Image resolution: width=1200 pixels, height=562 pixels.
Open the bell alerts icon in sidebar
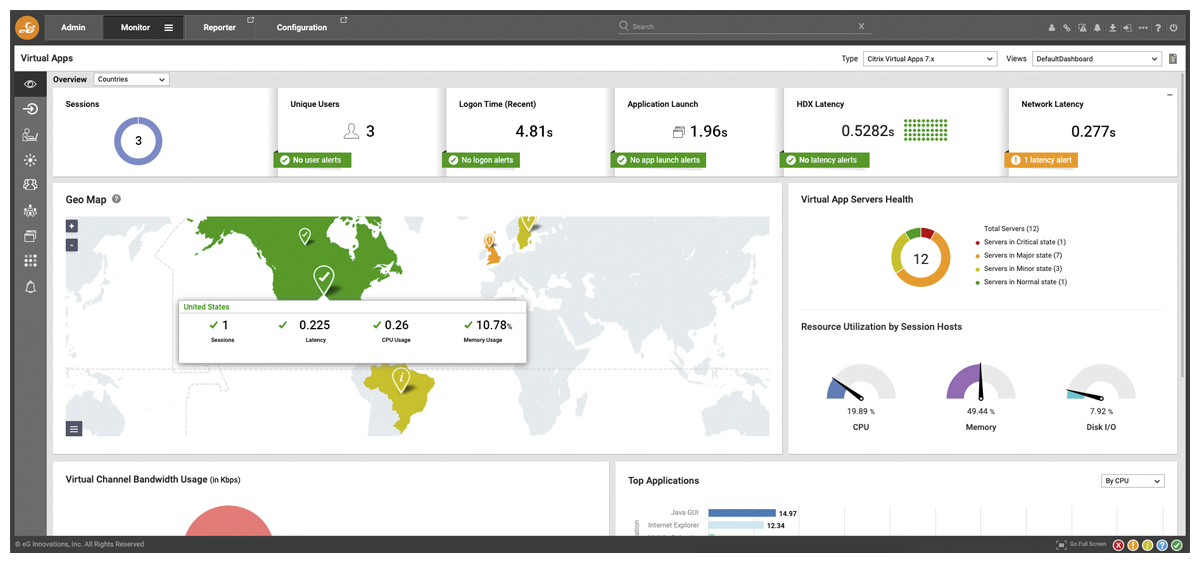tap(30, 287)
